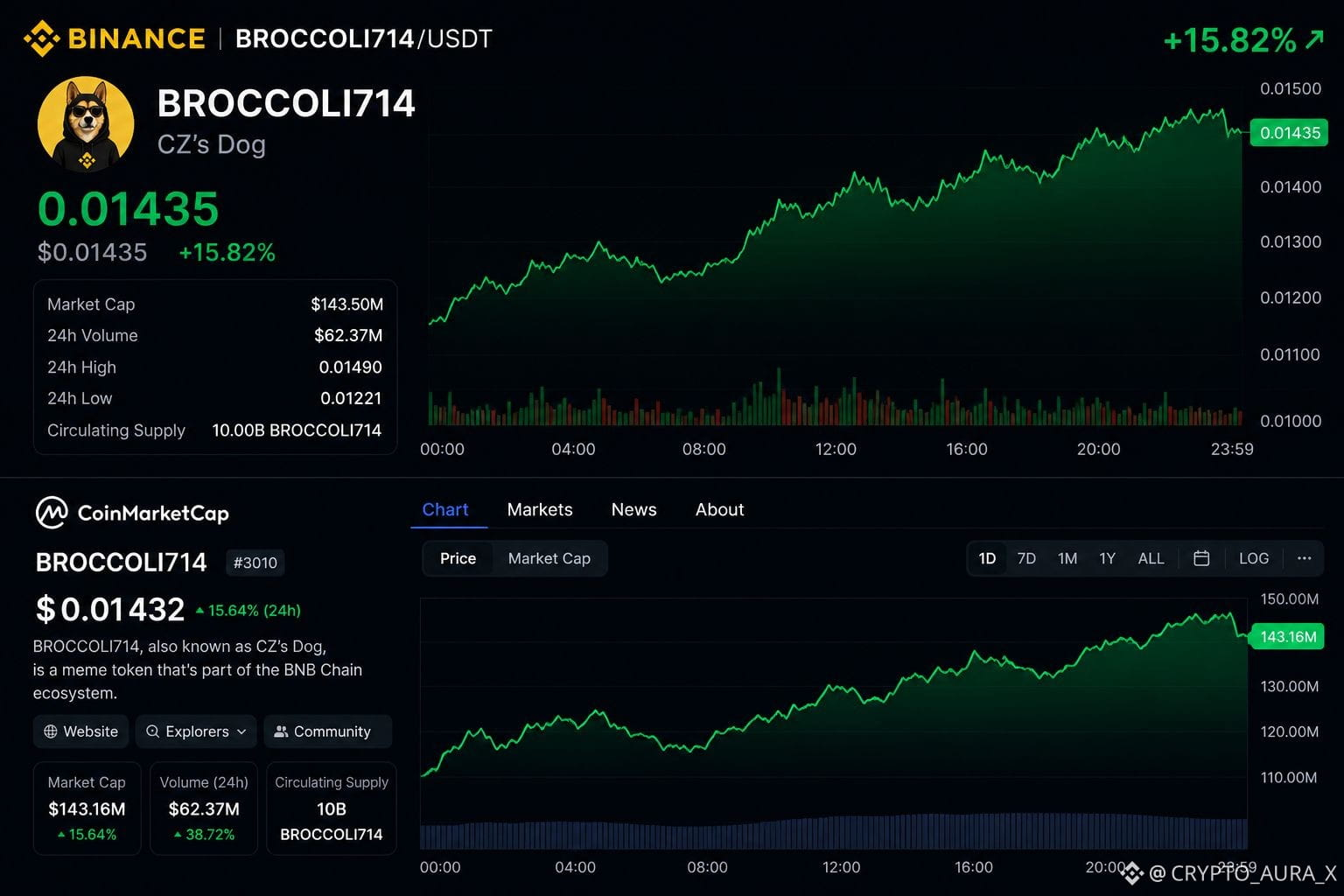1344x896 pixels.
Task: Click the green 0.01435 price tag on chart
Action: click(x=1290, y=133)
